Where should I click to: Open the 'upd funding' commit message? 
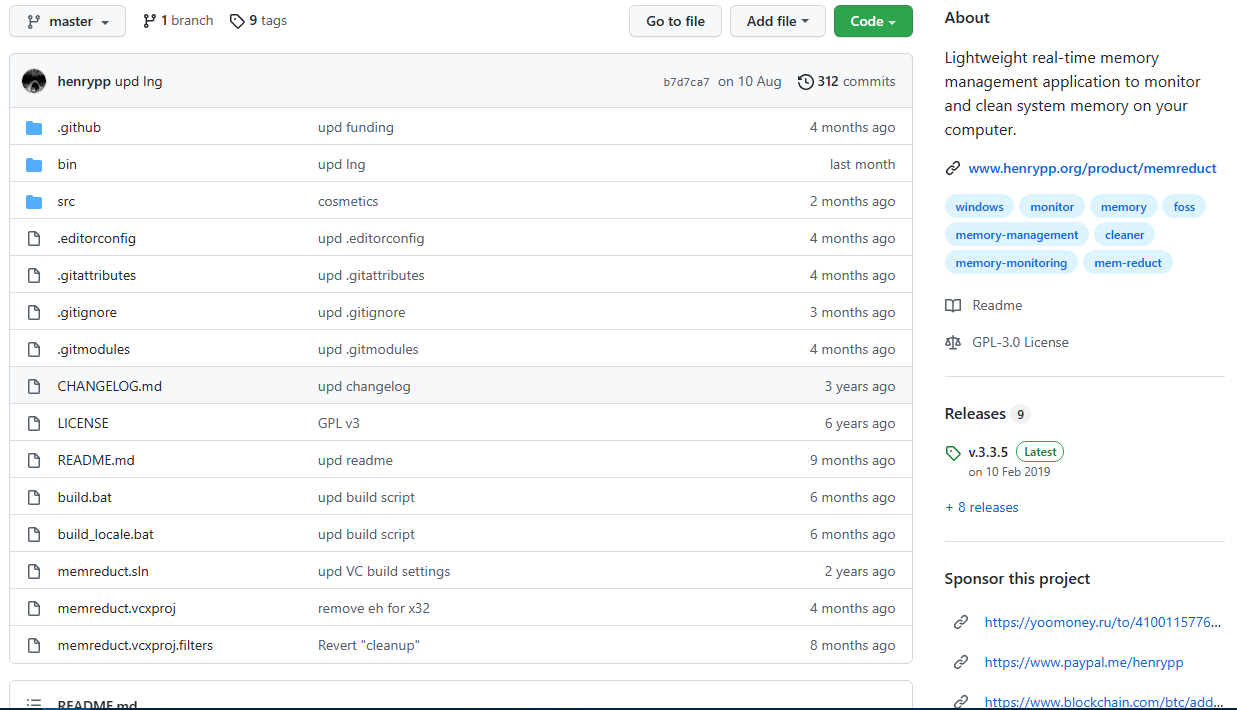[x=356, y=127]
